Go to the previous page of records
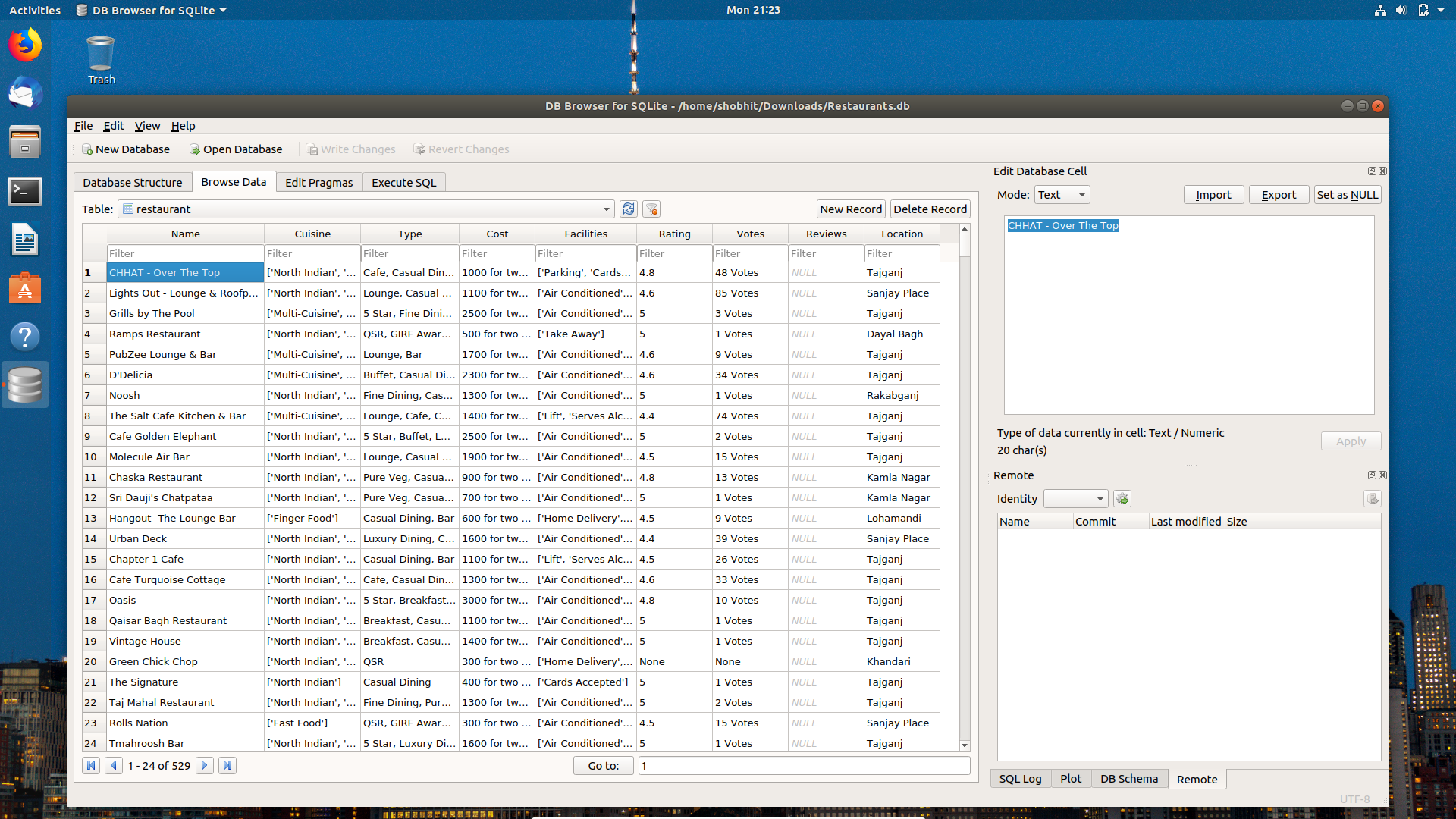The height and width of the screenshot is (819, 1456). click(114, 766)
